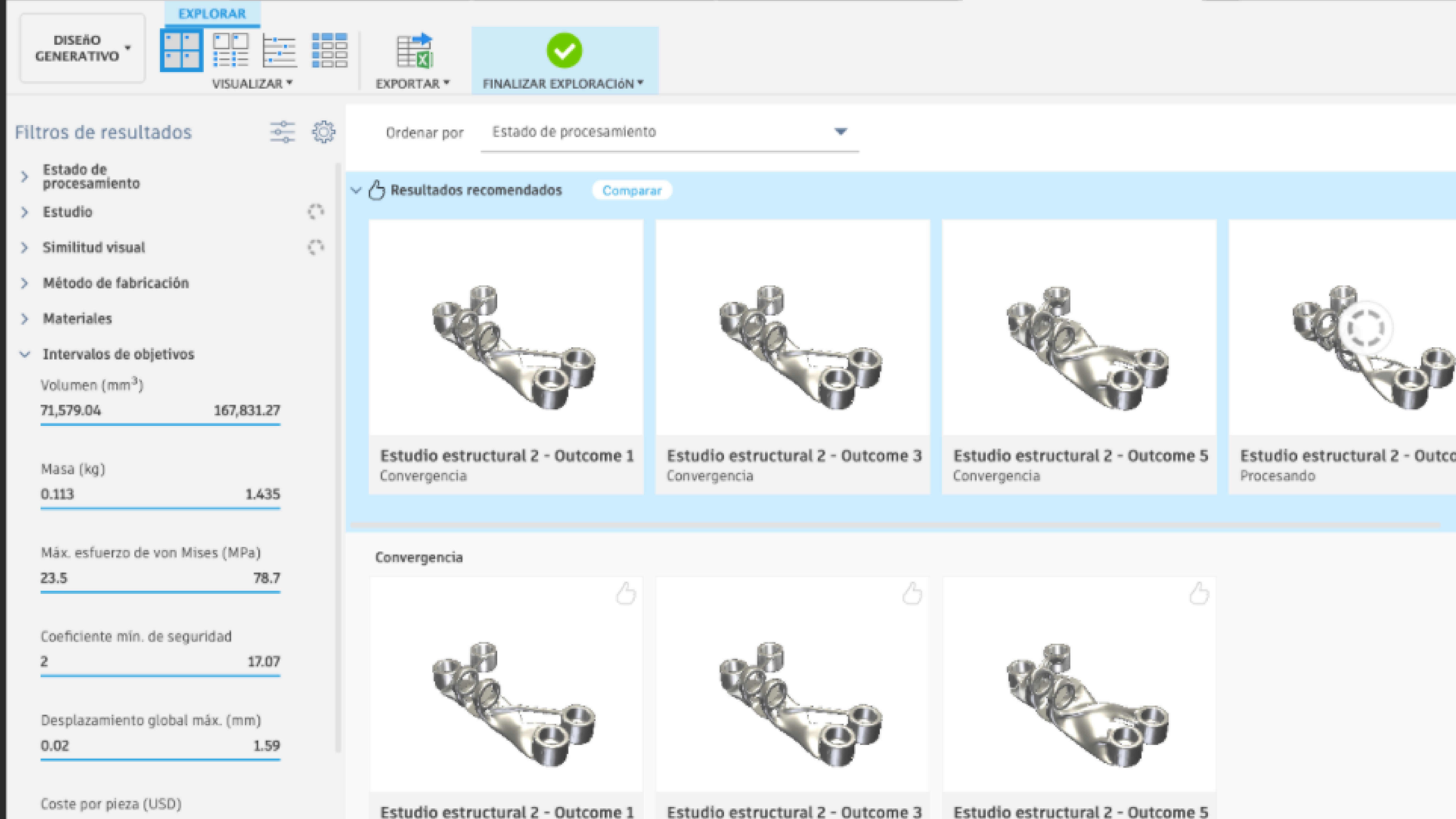Open recommended Outcome 3 thumbnail
The width and height of the screenshot is (1456, 819).
pos(792,328)
